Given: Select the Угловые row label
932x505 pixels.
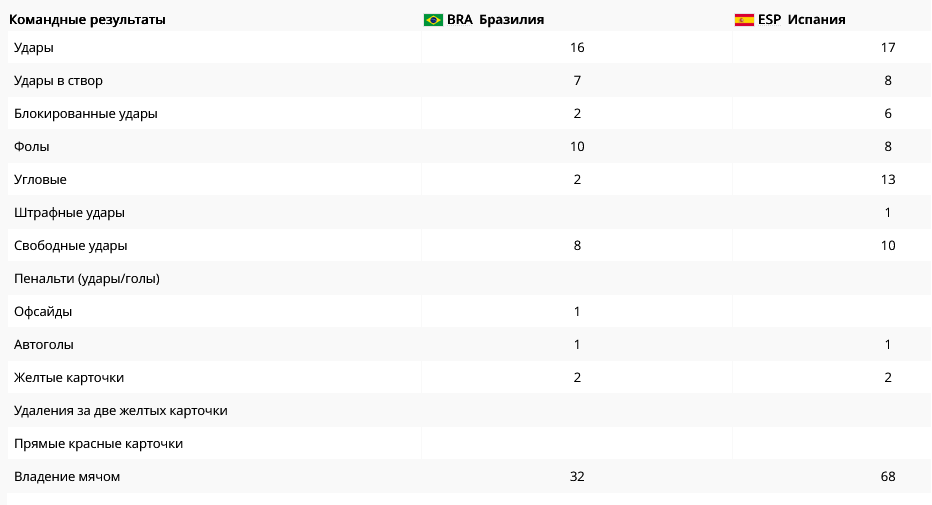Looking at the screenshot, I should 40,179.
